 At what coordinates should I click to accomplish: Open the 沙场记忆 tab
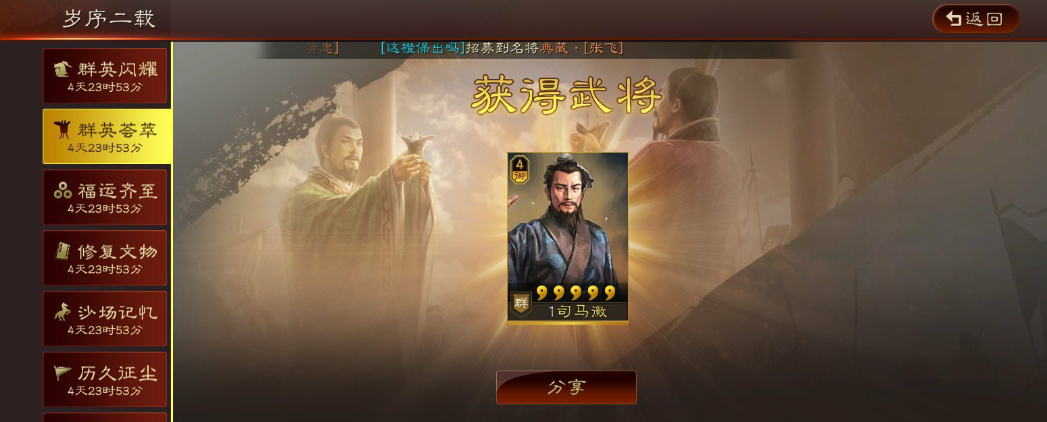(105, 319)
